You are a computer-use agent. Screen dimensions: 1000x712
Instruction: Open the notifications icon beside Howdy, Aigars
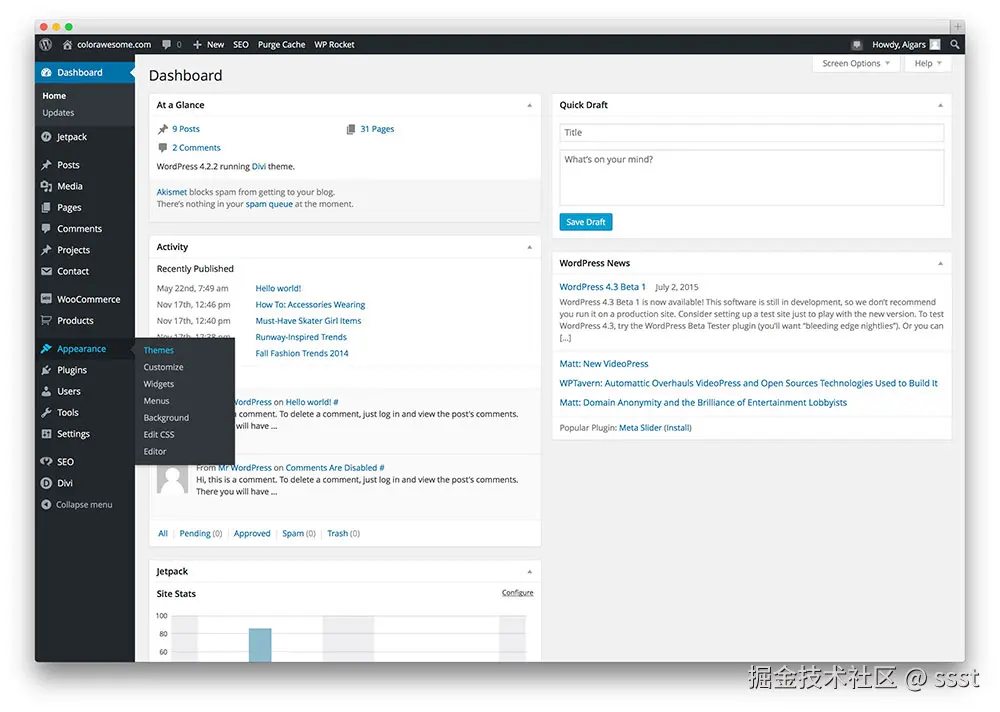coord(857,45)
